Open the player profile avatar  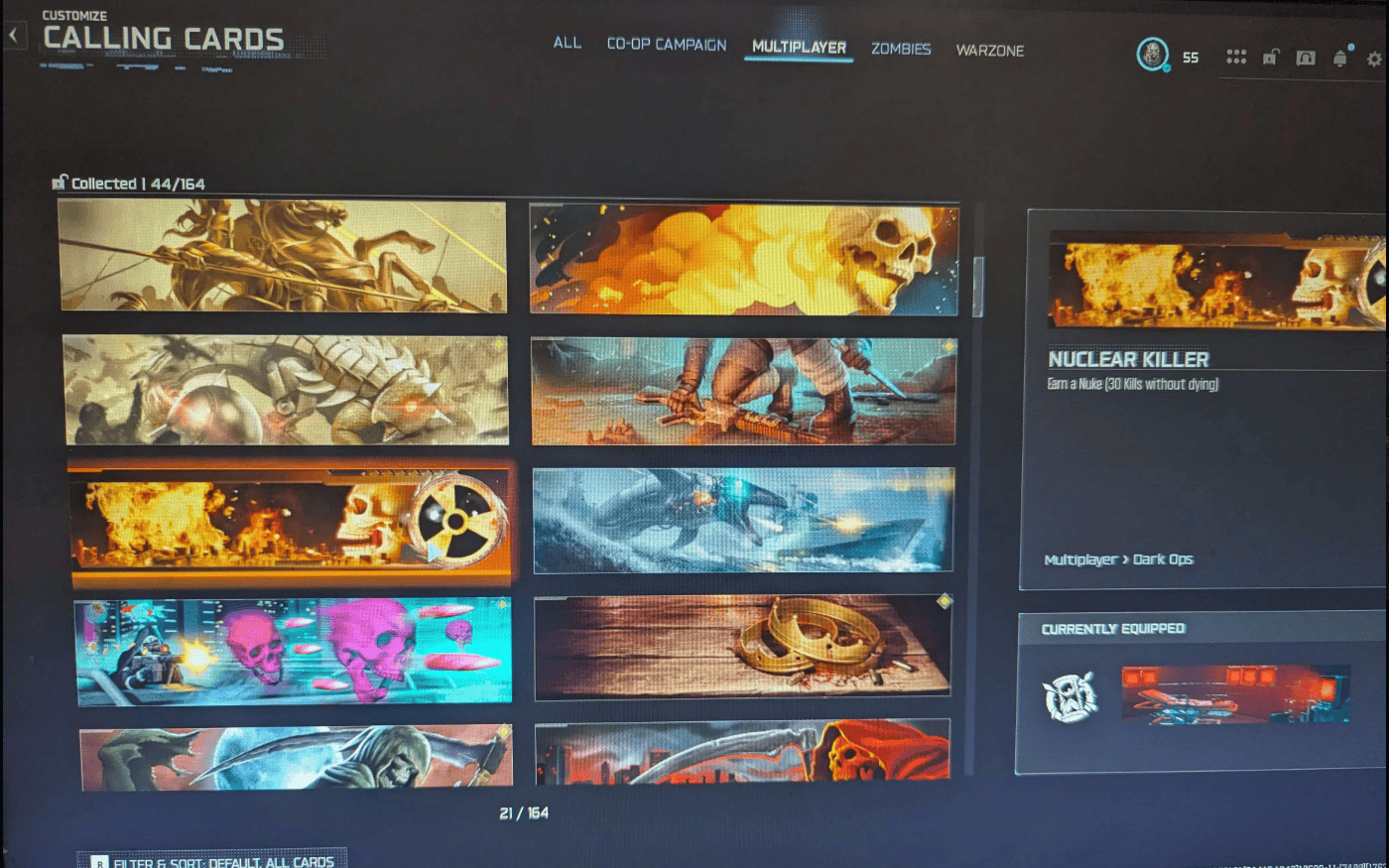point(1152,55)
